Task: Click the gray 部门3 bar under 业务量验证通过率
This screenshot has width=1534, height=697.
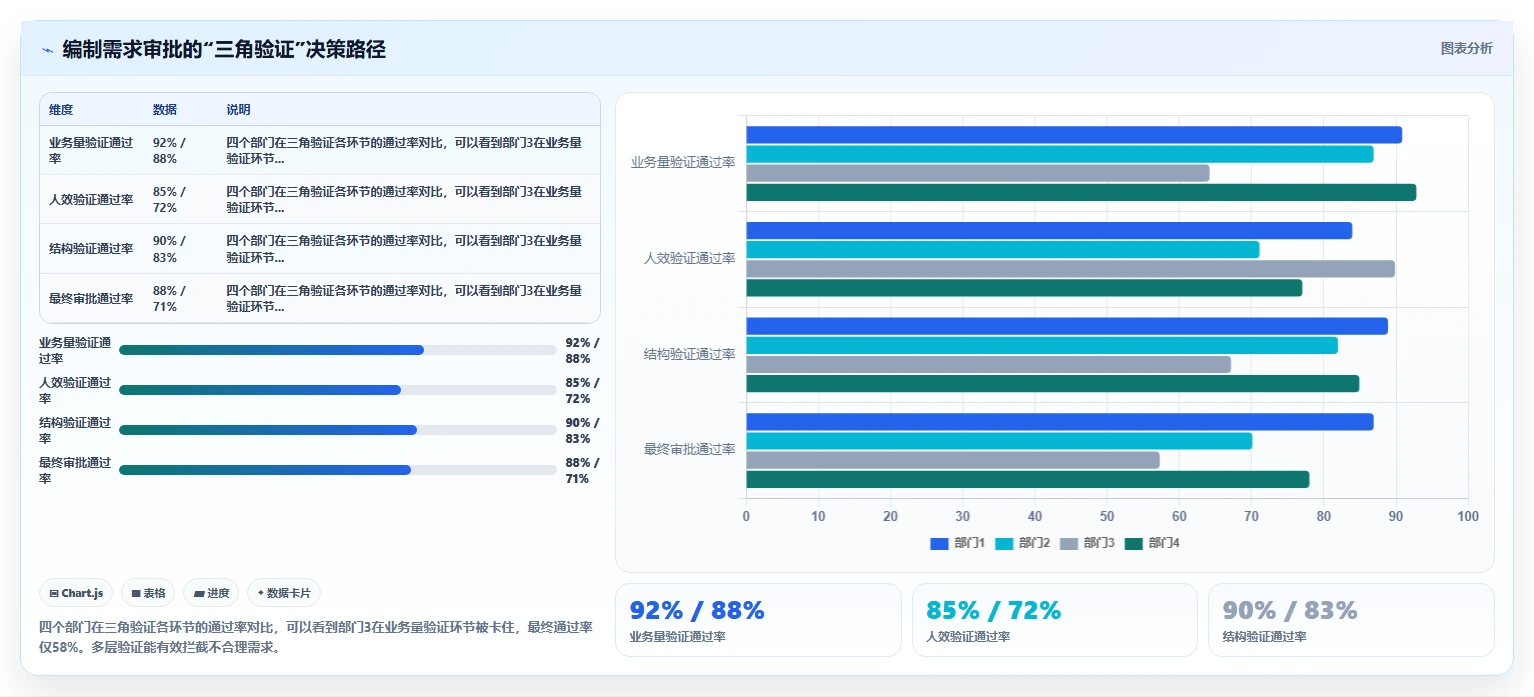Action: [978, 173]
